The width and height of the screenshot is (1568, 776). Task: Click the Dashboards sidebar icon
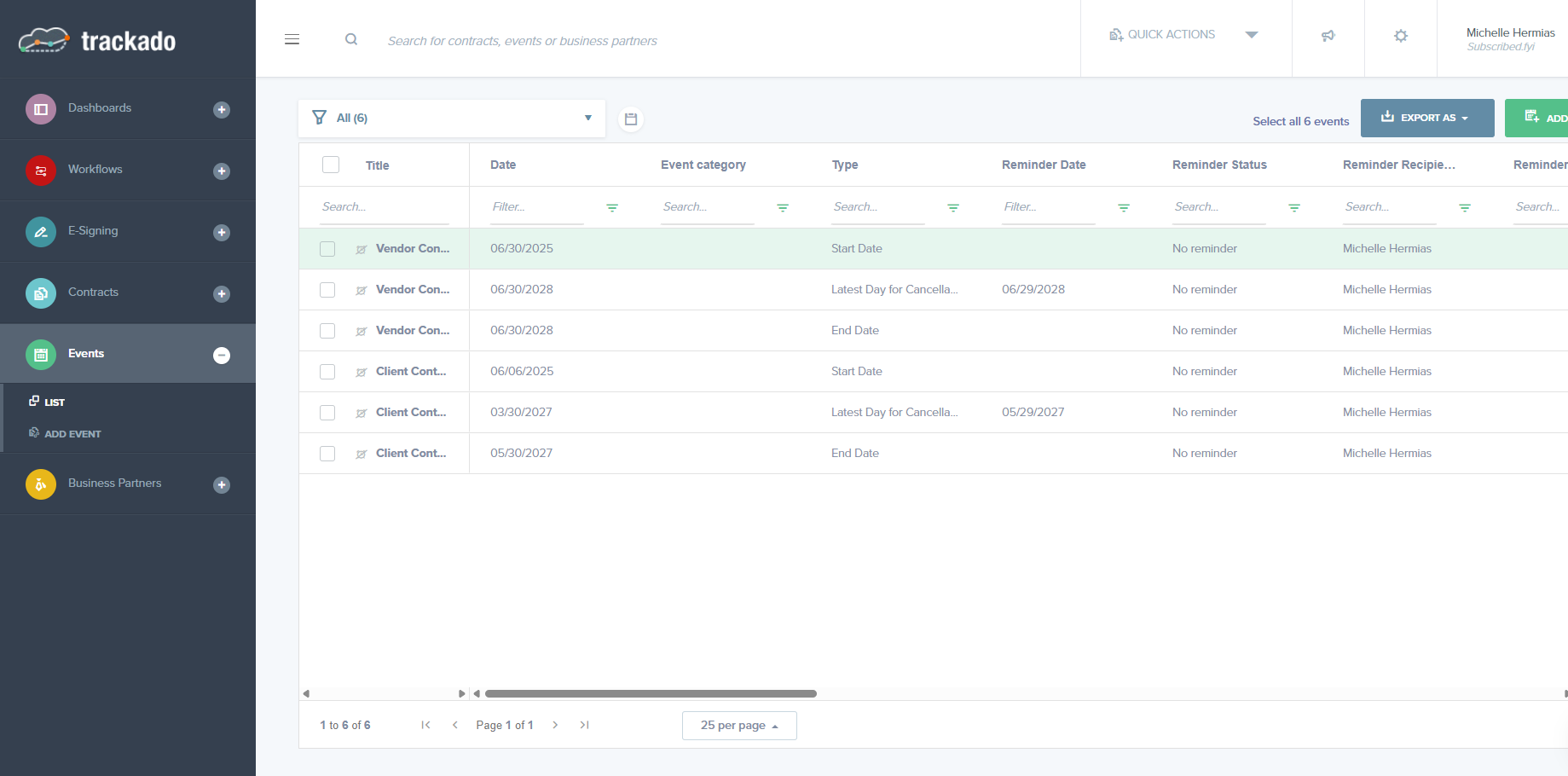point(41,109)
